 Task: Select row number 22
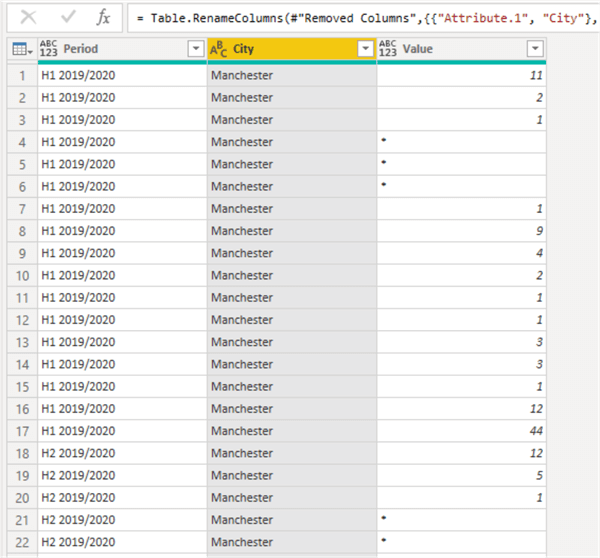[20, 542]
